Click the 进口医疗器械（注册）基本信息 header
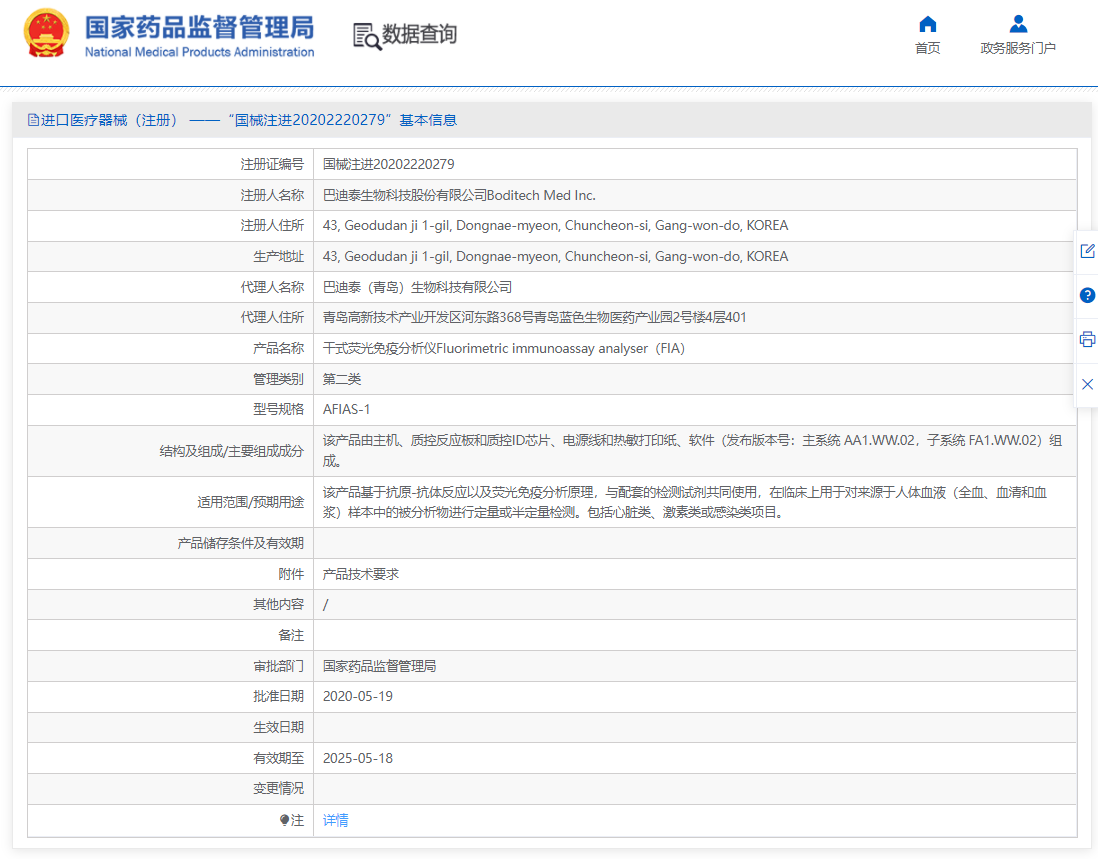The height and width of the screenshot is (859, 1098). [x=242, y=120]
